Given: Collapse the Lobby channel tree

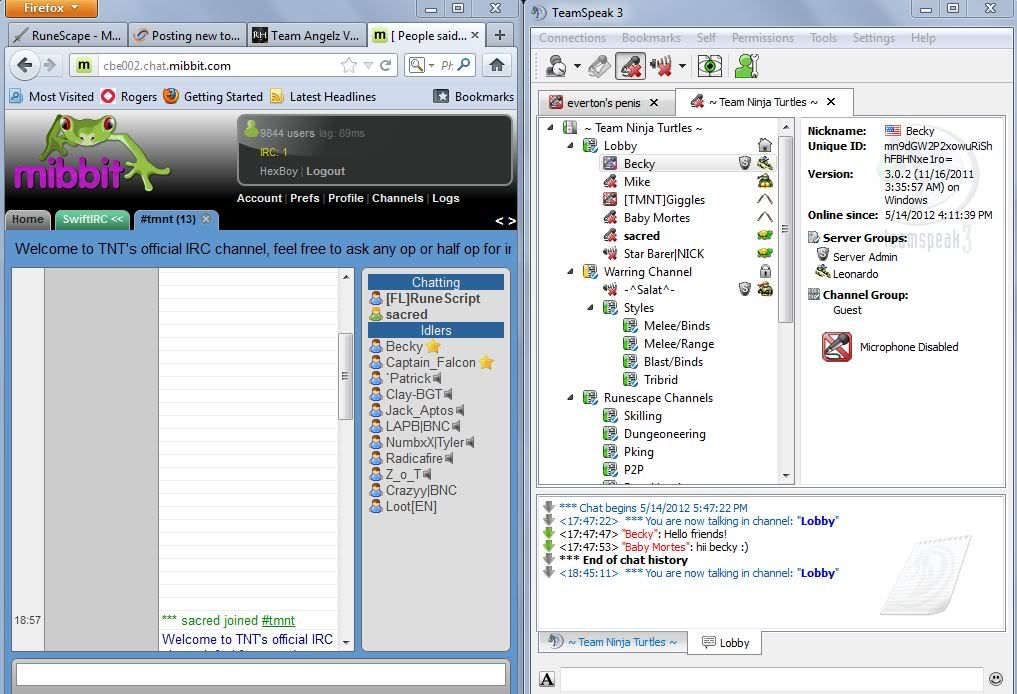Looking at the screenshot, I should [x=571, y=146].
